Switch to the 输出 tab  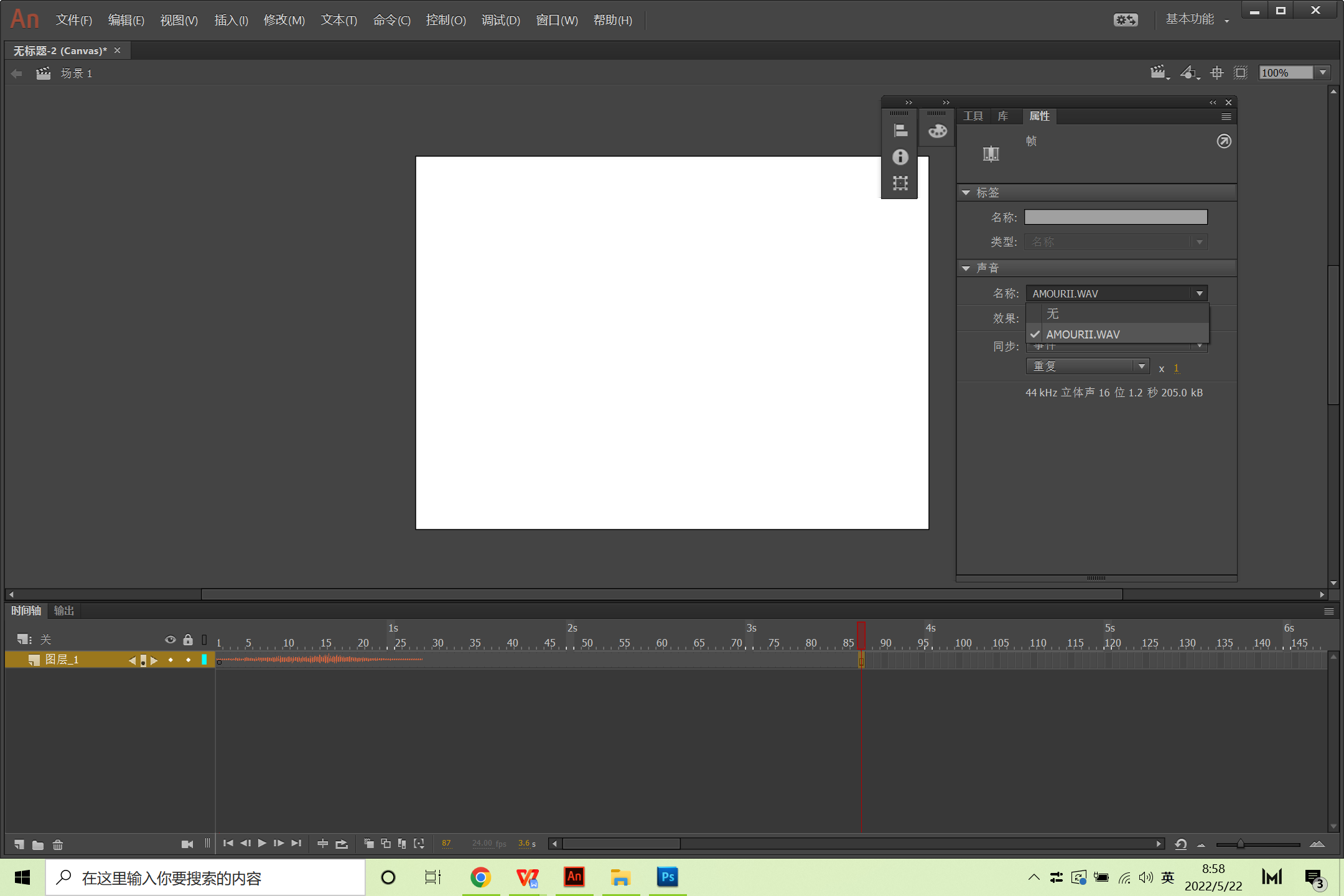(x=64, y=611)
